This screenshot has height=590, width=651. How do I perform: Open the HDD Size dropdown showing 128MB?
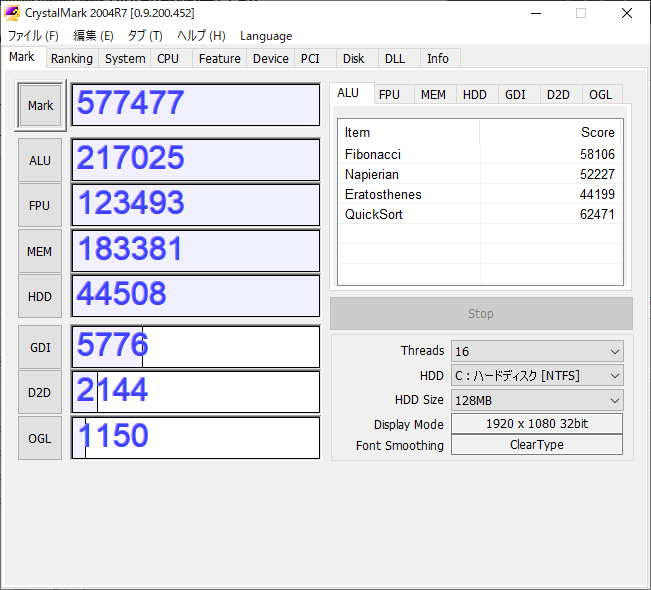537,400
